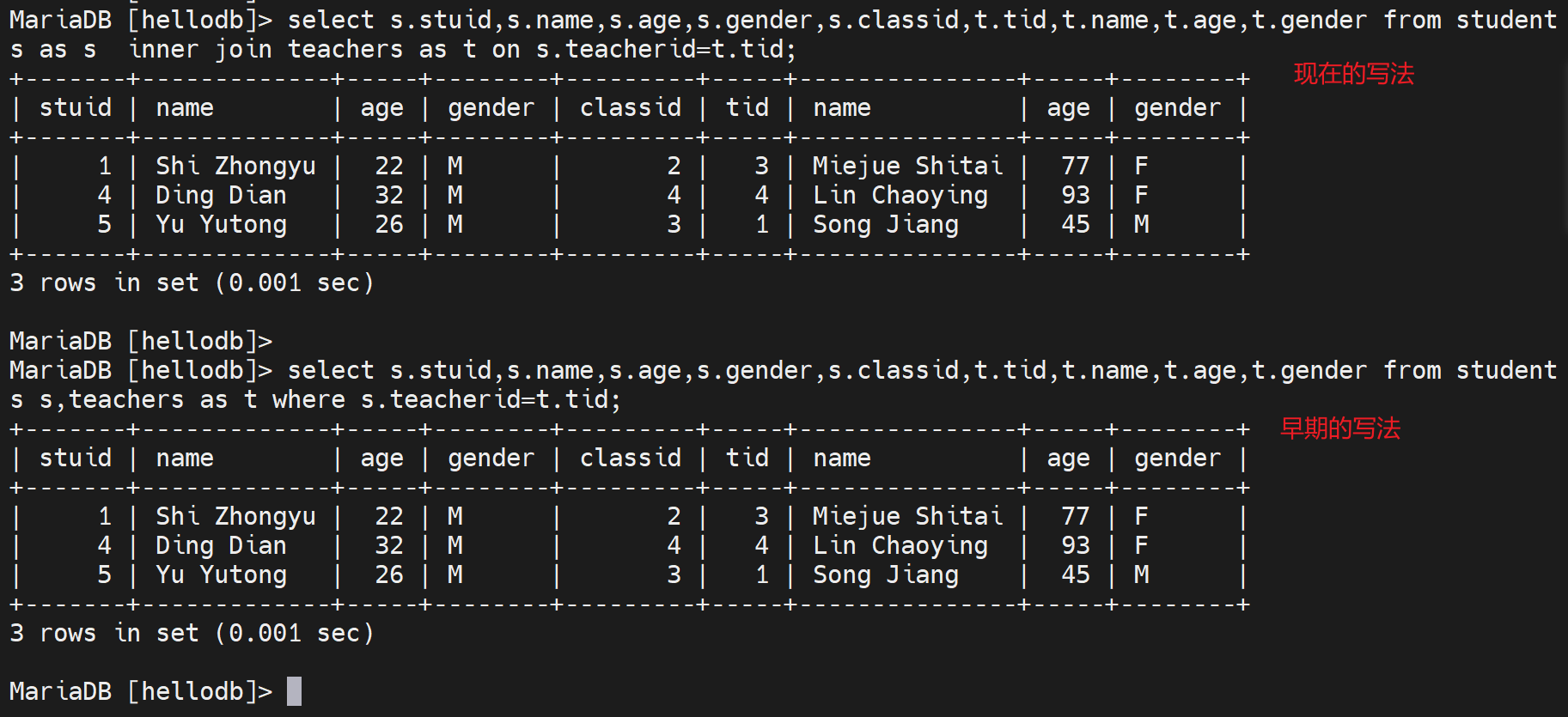Screen dimensions: 1568x717
Task: Click teacher age 45 in the second table
Action: [x=1075, y=575]
